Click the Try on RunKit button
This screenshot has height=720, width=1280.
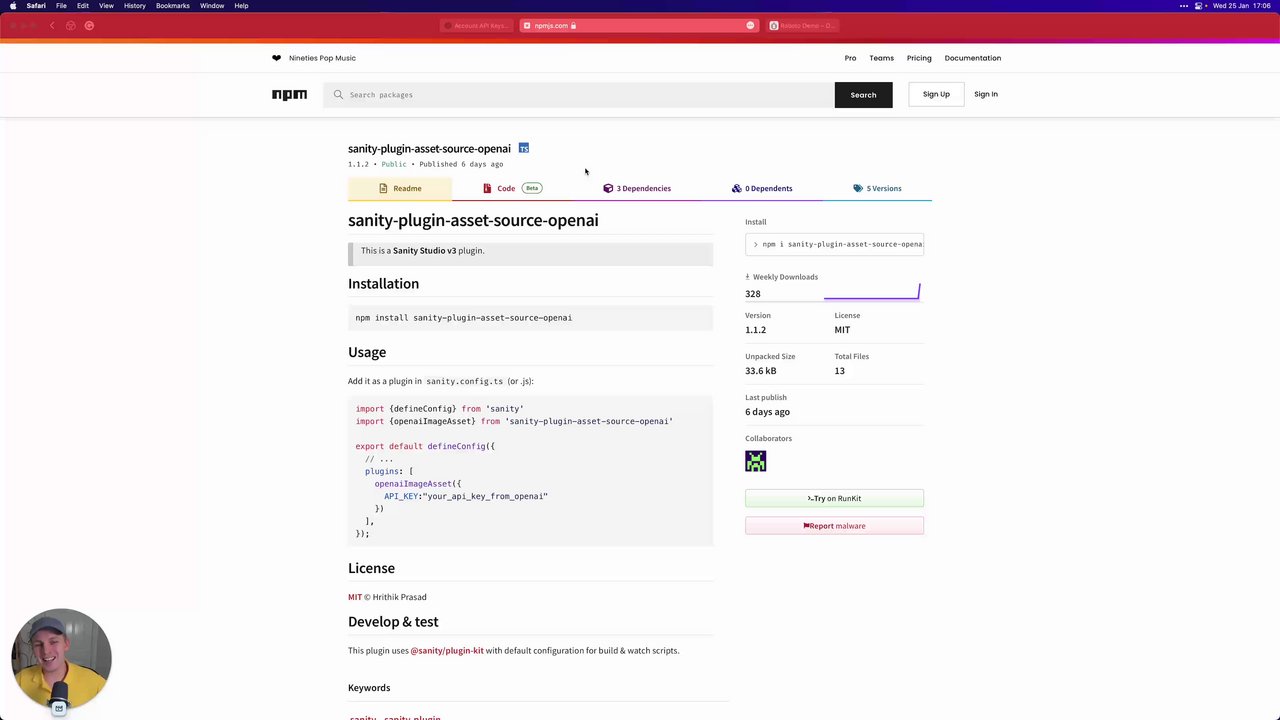834,498
